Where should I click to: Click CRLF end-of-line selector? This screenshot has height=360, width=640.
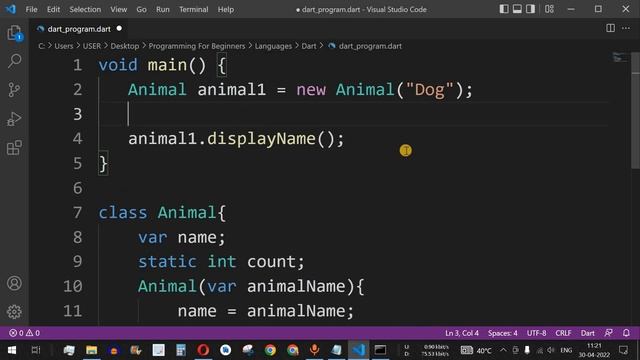pyautogui.click(x=563, y=333)
